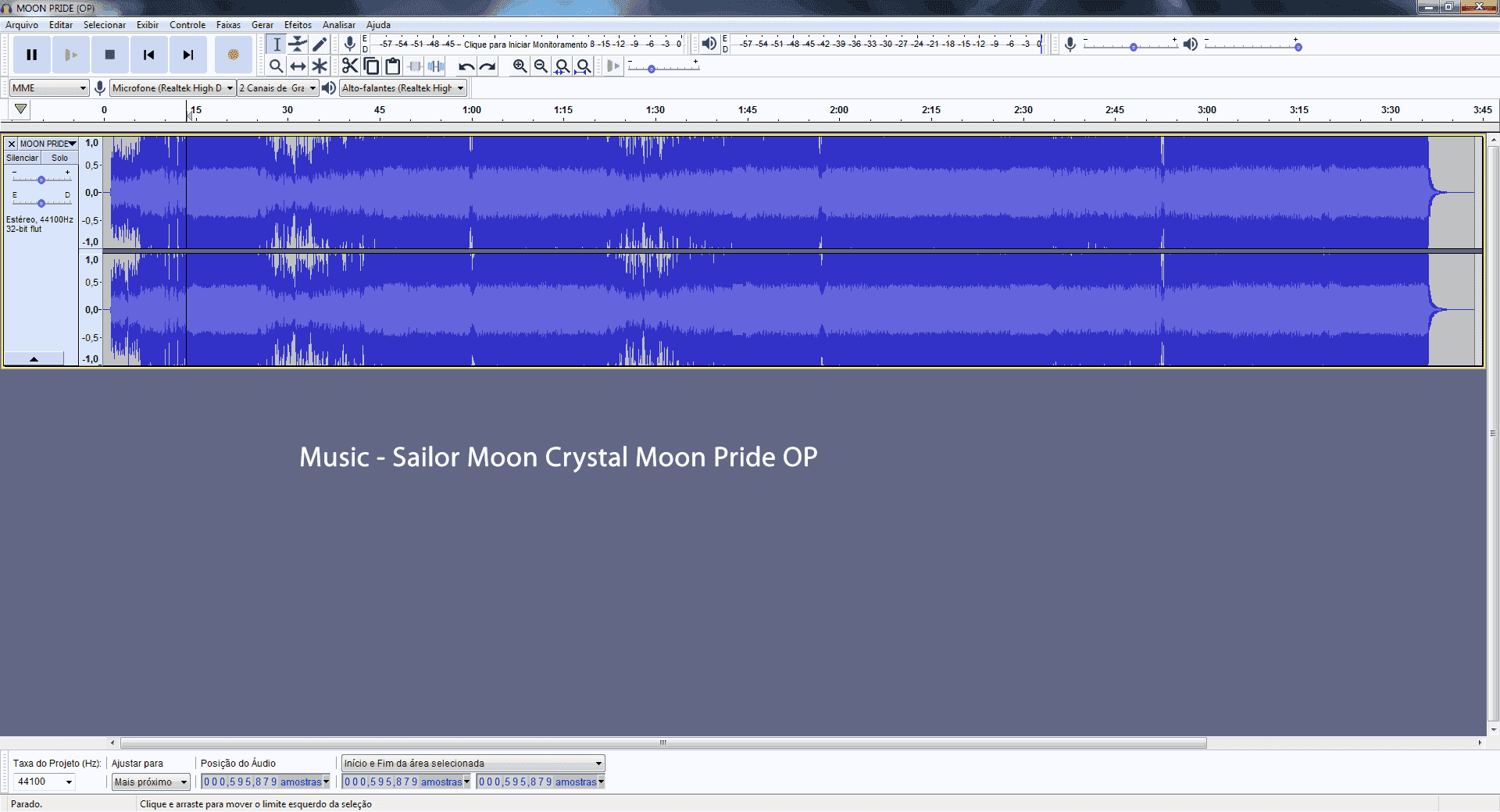Click the track gain slider knob
The height and width of the screenshot is (812, 1500).
click(41, 180)
